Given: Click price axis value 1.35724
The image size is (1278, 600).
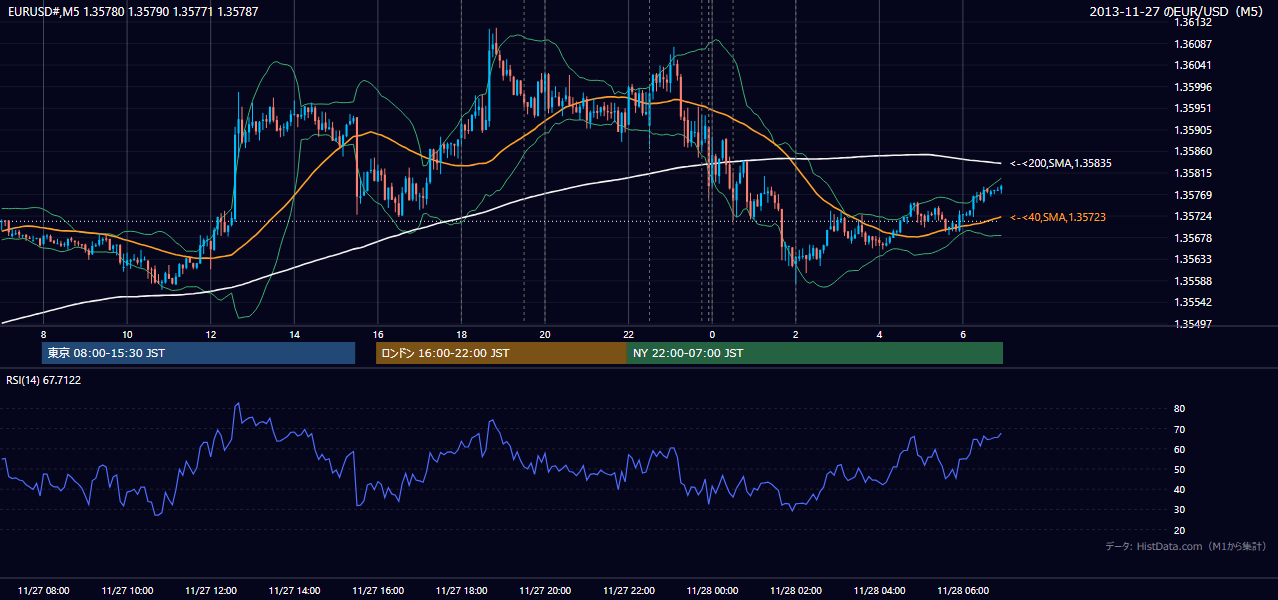Looking at the screenshot, I should pos(1193,216).
